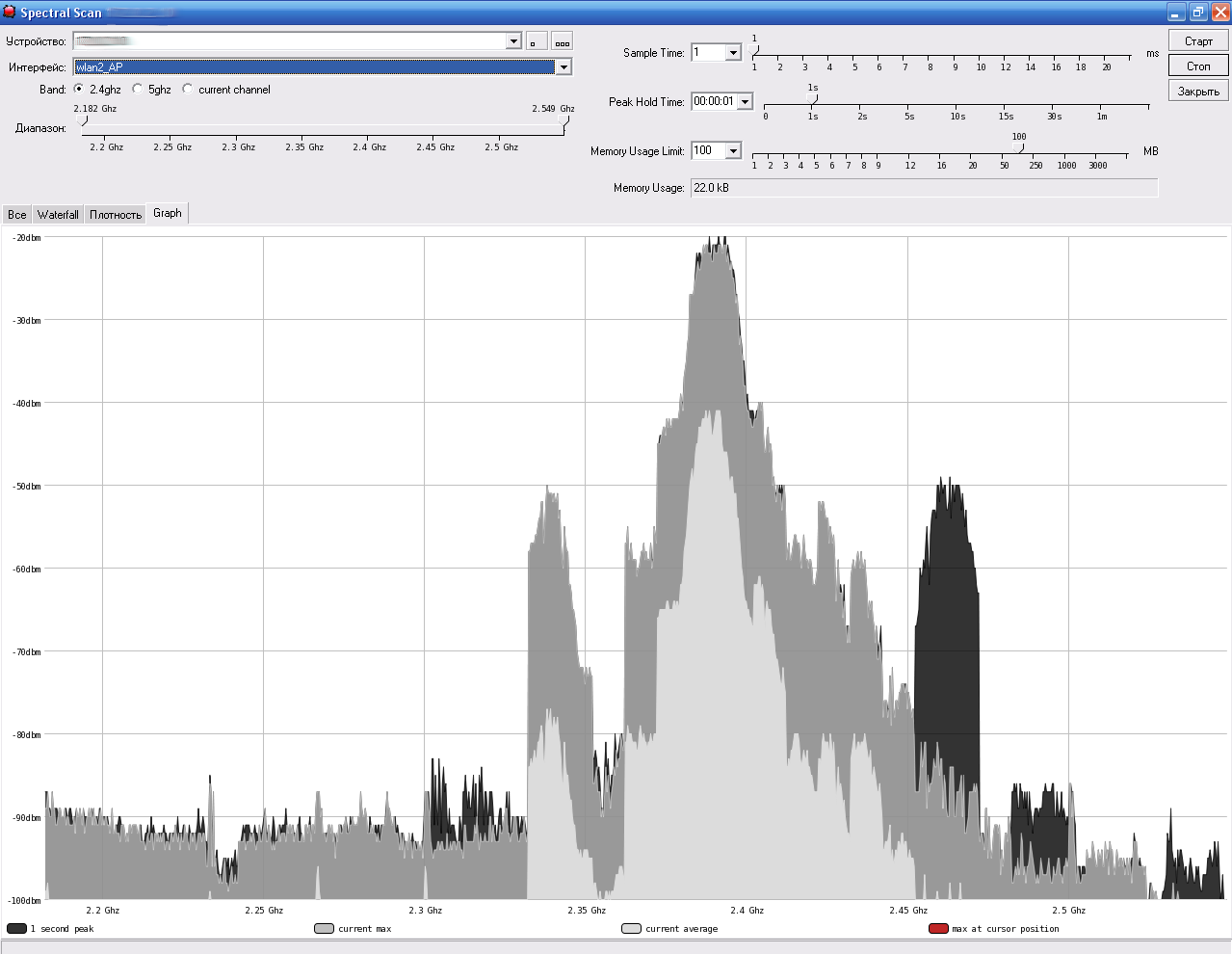Image resolution: width=1232 pixels, height=954 pixels.
Task: Click the left Диапазон slider handle at 2.182 Ghz
Action: tap(83, 121)
